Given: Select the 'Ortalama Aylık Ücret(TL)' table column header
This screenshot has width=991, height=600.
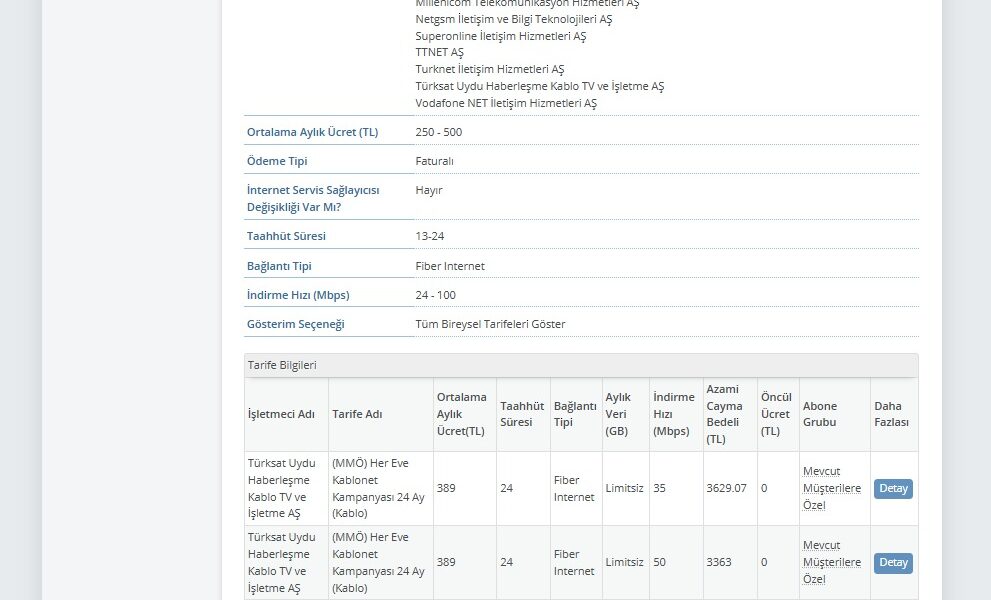Looking at the screenshot, I should (461, 414).
